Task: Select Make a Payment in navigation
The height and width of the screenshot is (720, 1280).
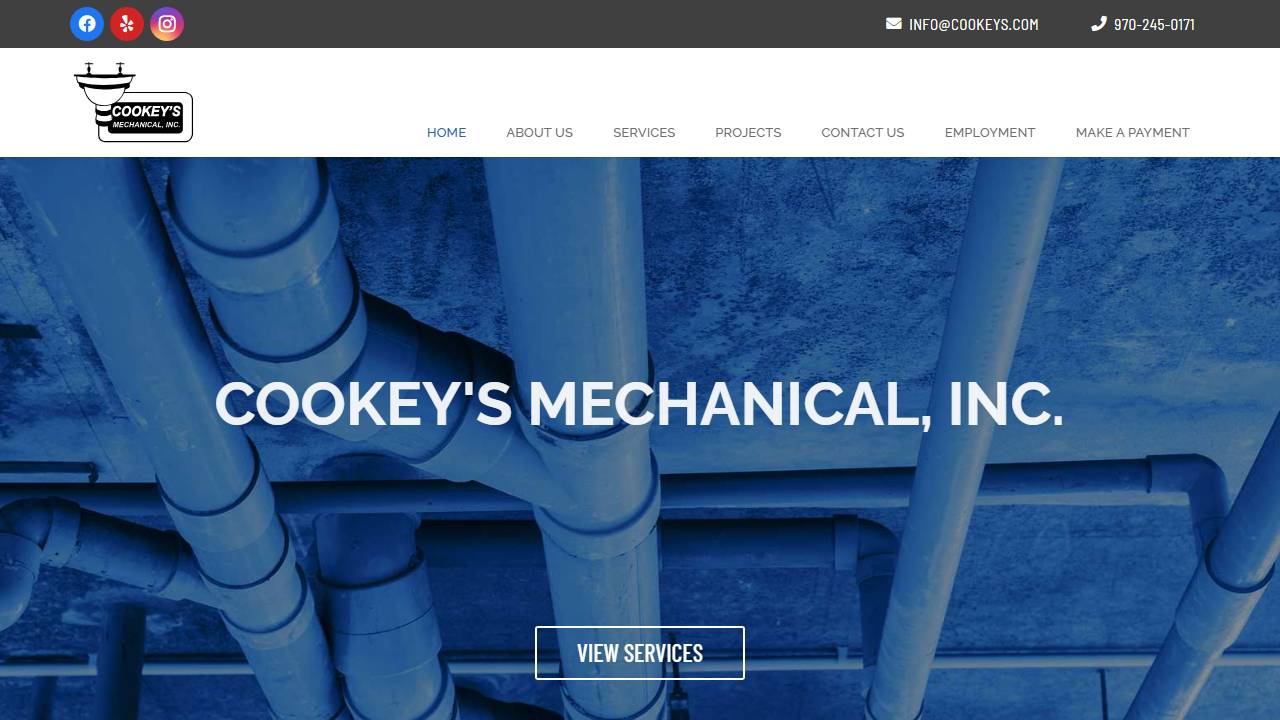Action: 1133,132
